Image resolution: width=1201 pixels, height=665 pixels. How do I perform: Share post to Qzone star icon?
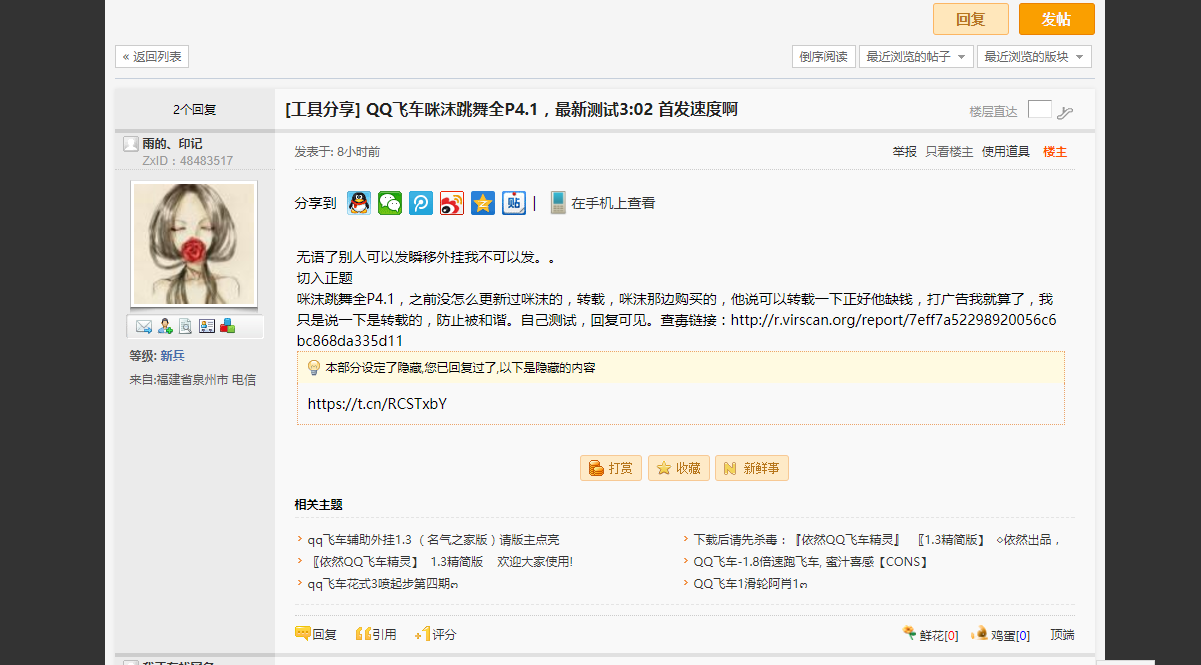click(483, 202)
